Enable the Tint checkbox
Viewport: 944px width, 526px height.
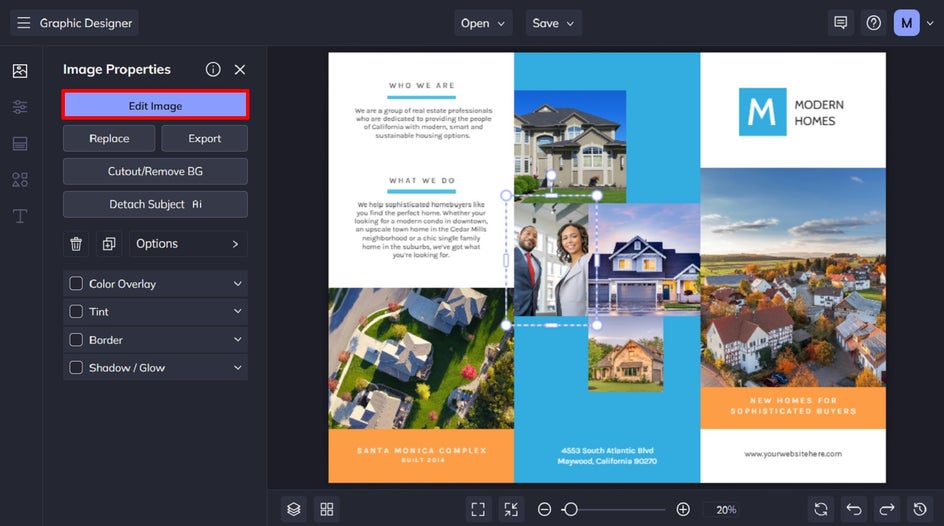click(76, 312)
